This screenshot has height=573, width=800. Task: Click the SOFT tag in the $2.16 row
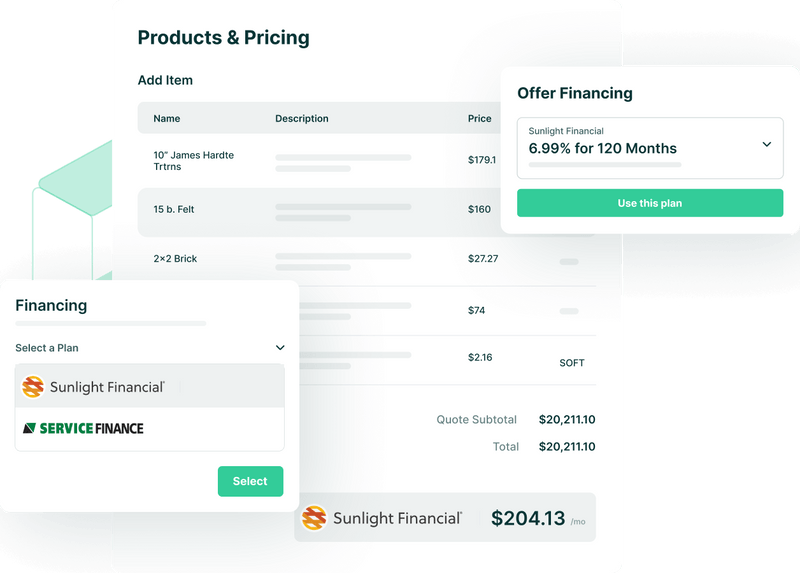click(x=572, y=363)
